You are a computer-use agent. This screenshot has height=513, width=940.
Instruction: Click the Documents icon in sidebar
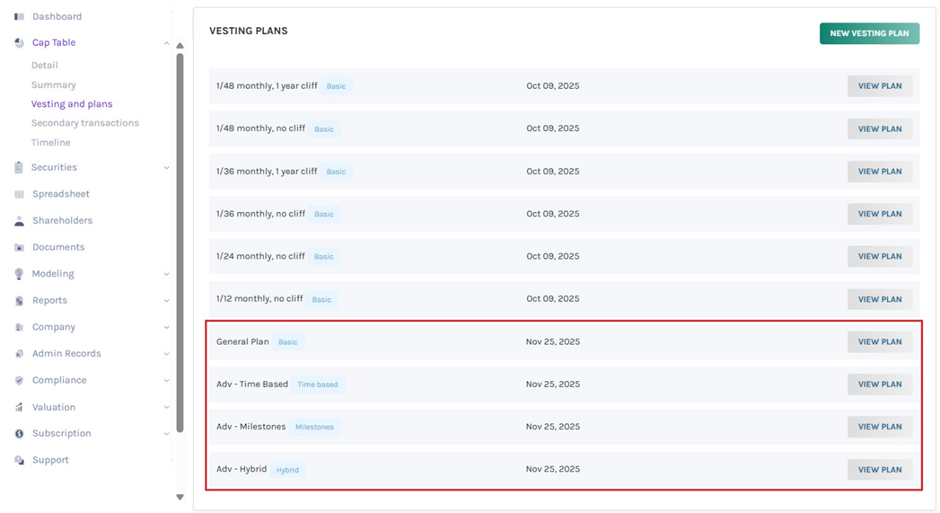[x=19, y=247]
